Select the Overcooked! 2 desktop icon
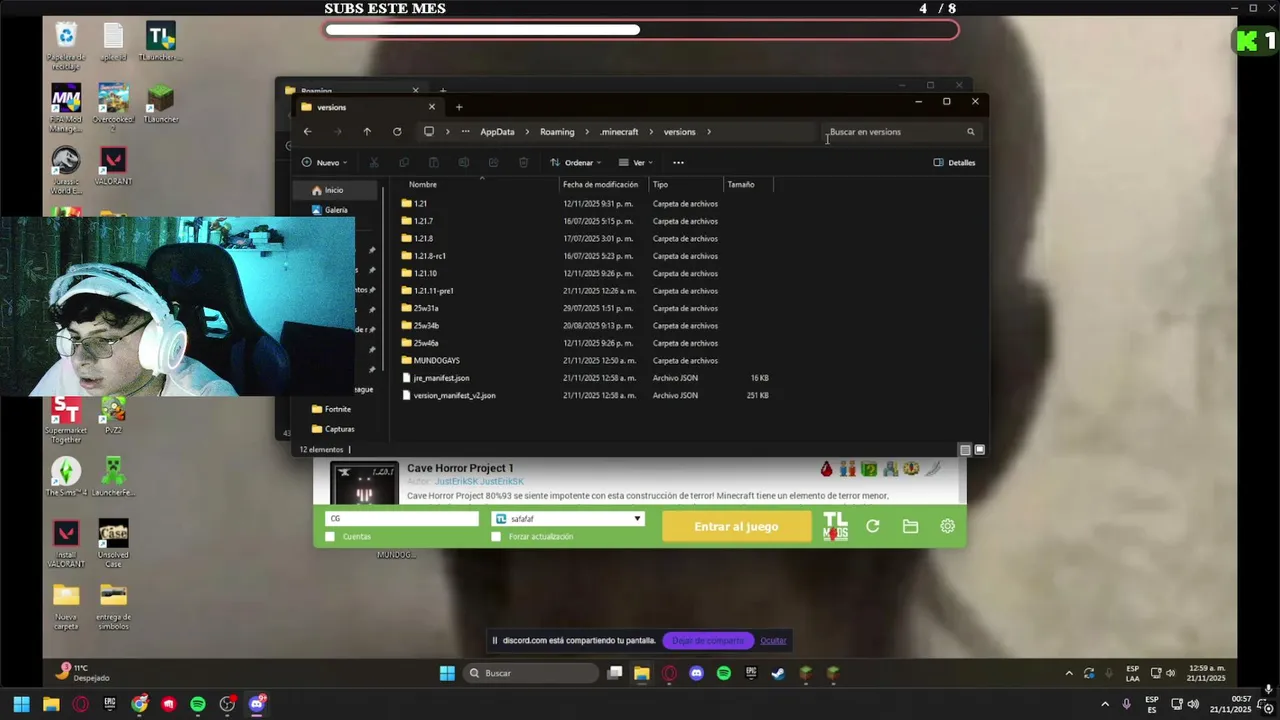 pos(113,106)
